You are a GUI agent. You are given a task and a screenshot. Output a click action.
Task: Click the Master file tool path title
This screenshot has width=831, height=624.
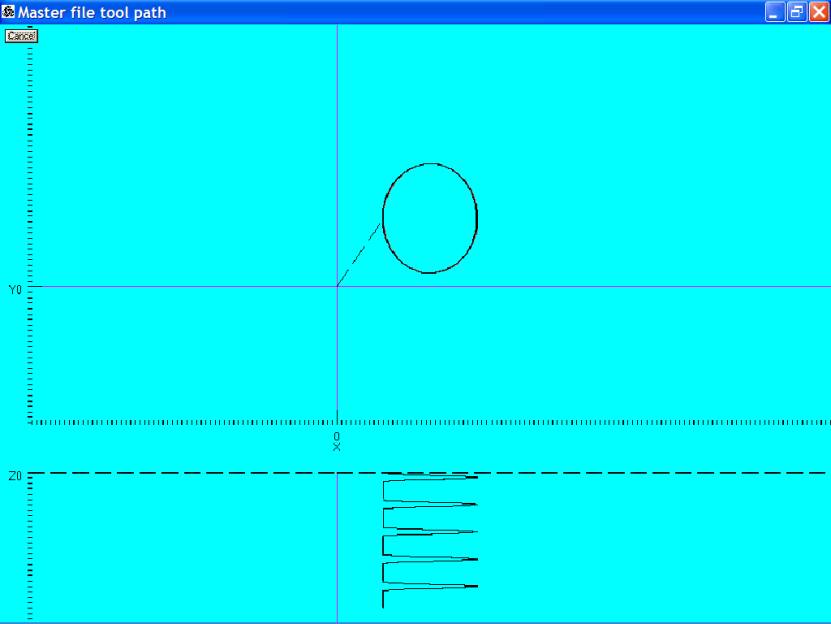coord(92,12)
